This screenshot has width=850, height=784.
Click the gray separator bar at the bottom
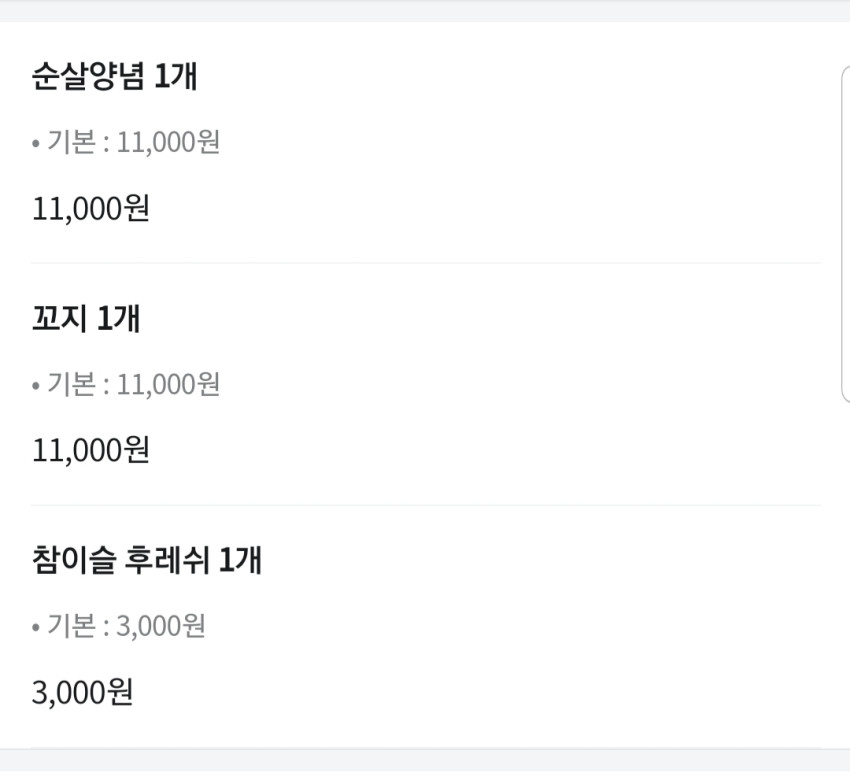(425, 760)
